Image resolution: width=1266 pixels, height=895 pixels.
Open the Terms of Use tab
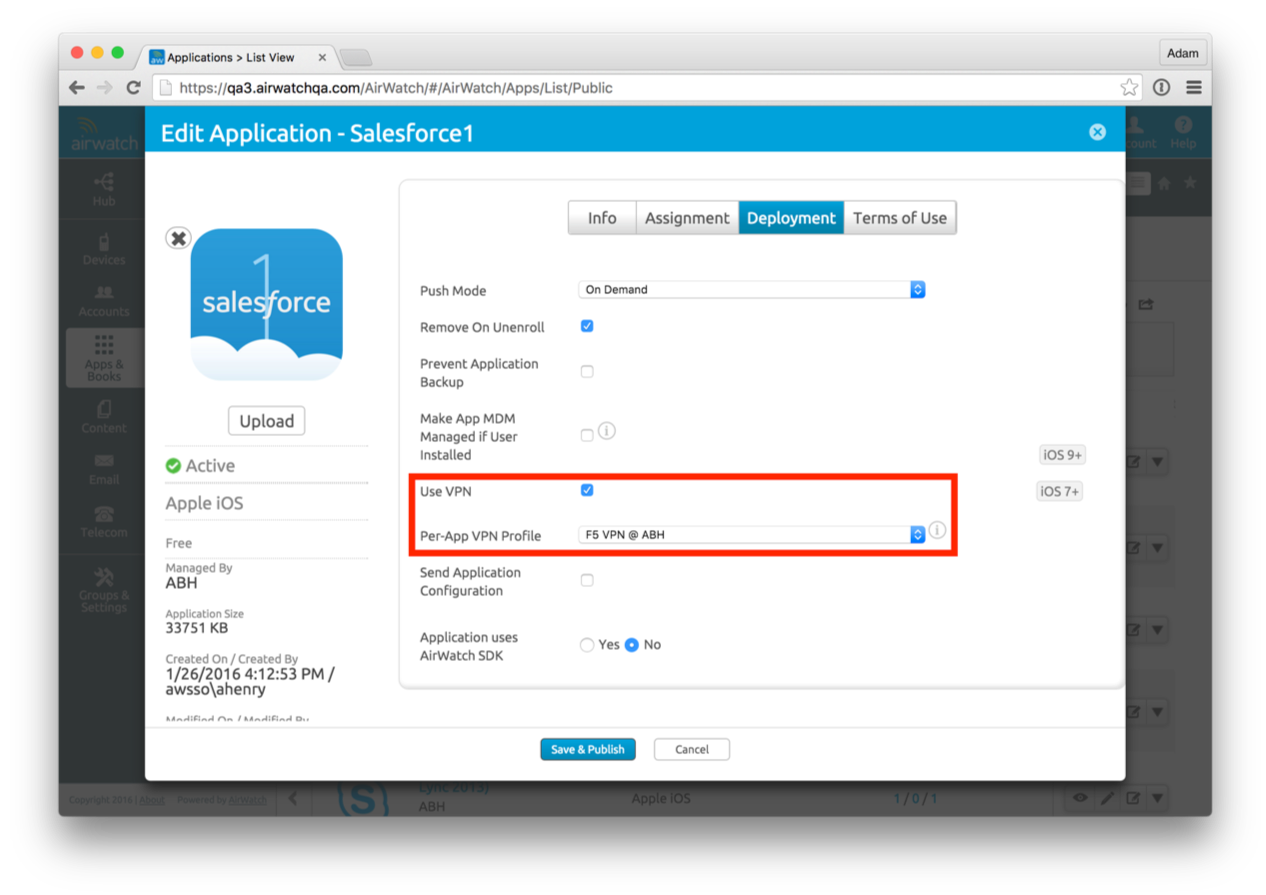pyautogui.click(x=899, y=218)
